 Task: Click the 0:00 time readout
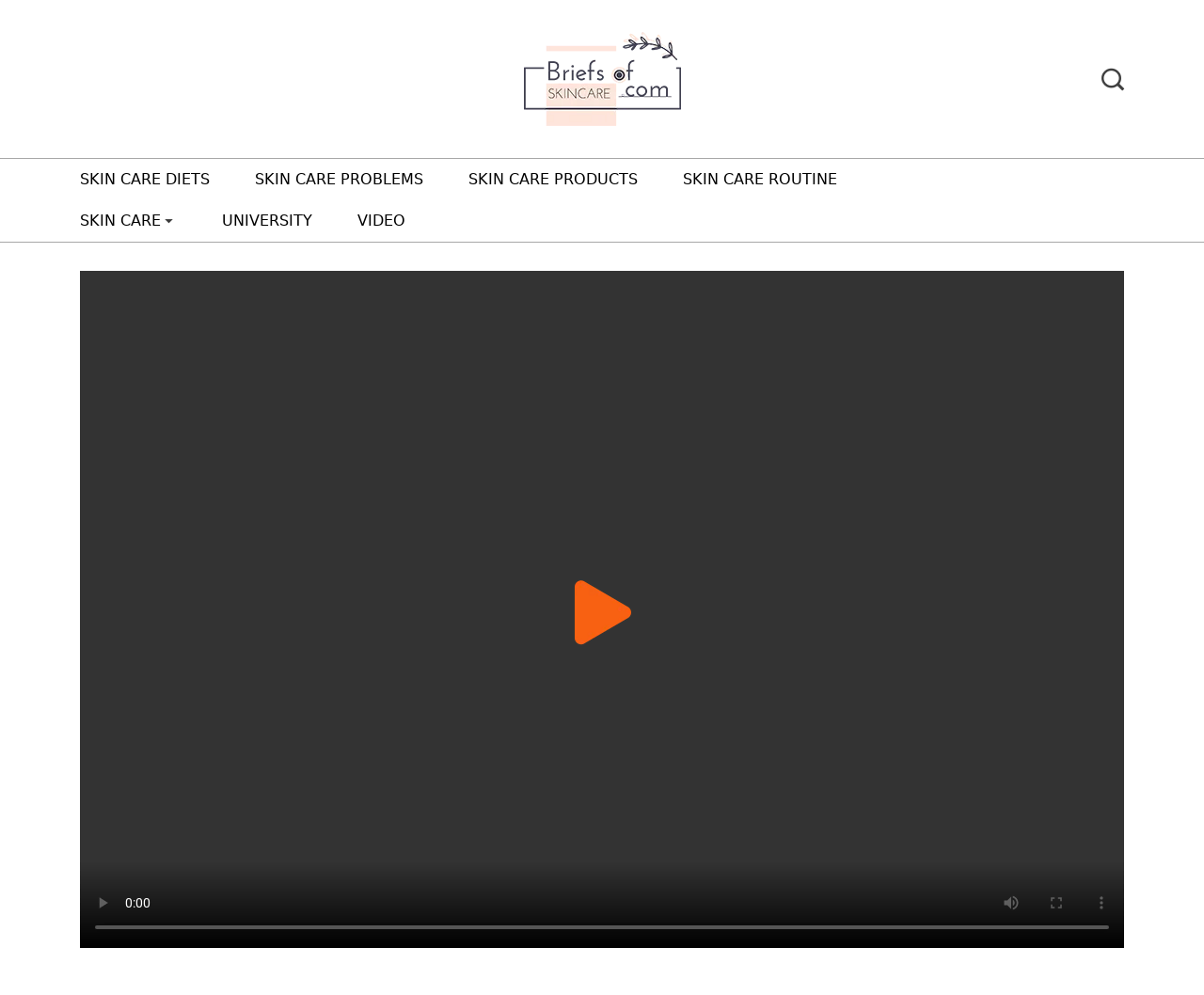click(137, 903)
